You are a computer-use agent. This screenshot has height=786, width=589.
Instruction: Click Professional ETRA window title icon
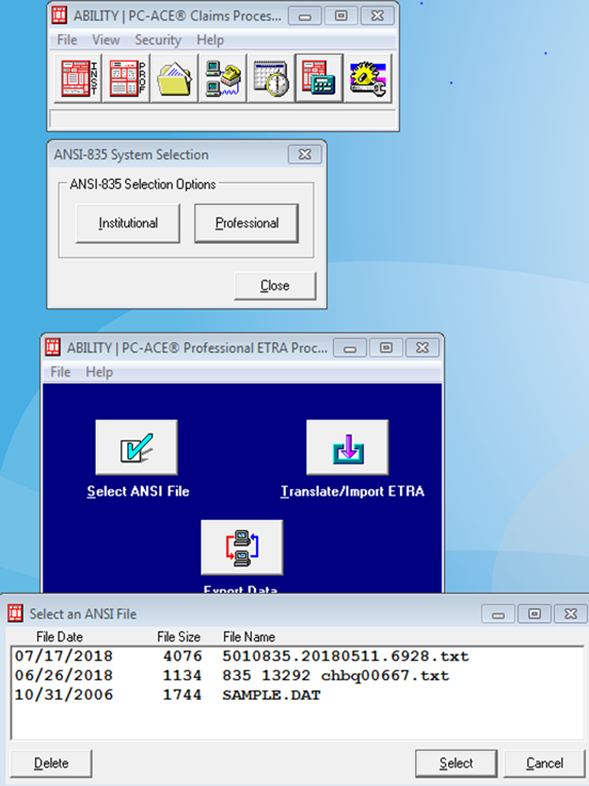[x=53, y=347]
